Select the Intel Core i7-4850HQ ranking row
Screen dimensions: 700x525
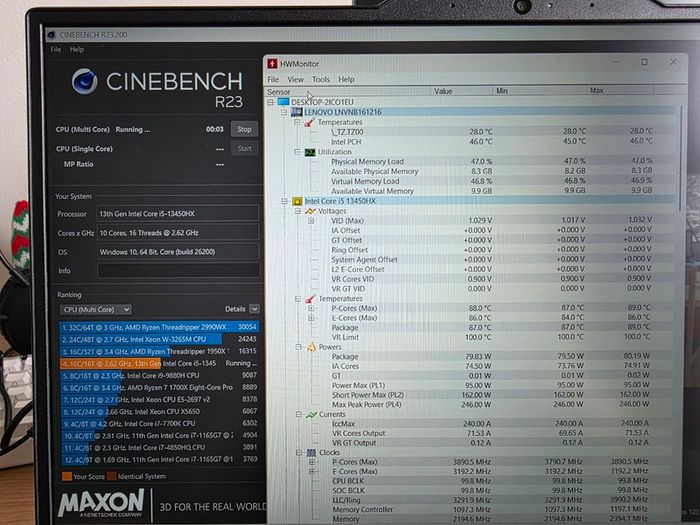[159, 447]
